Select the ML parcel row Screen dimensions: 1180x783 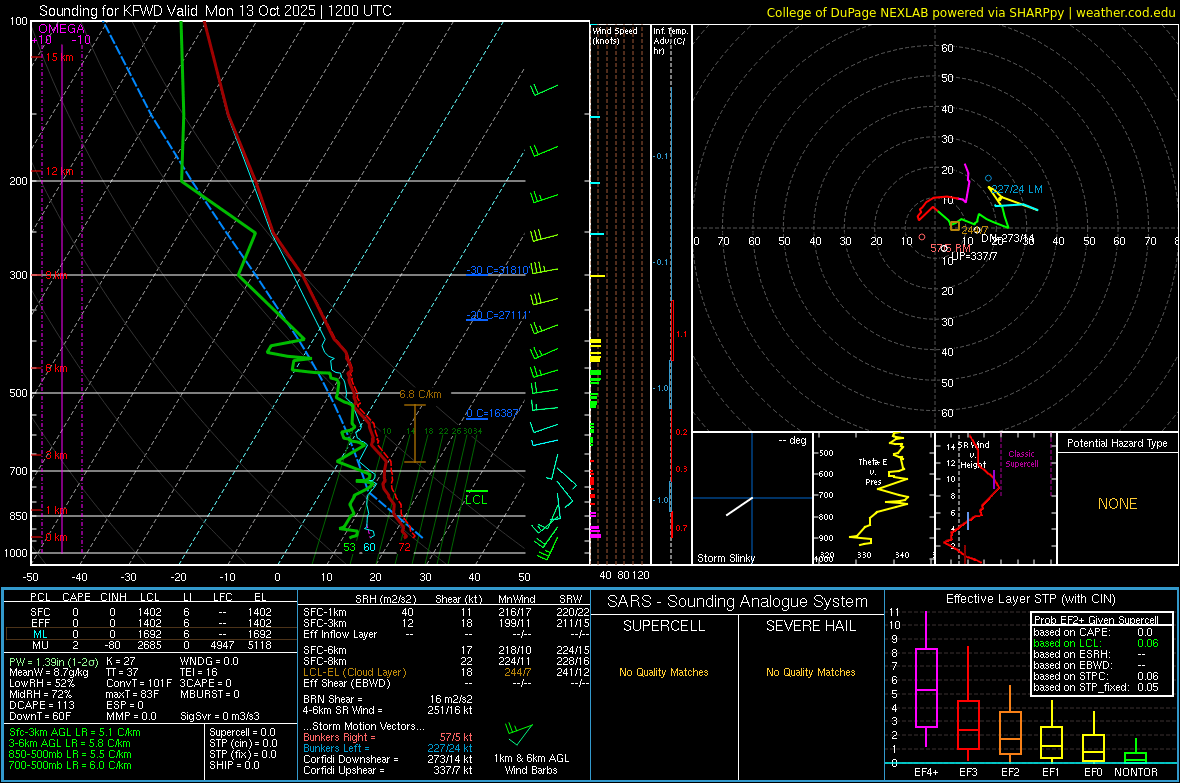tap(151, 634)
